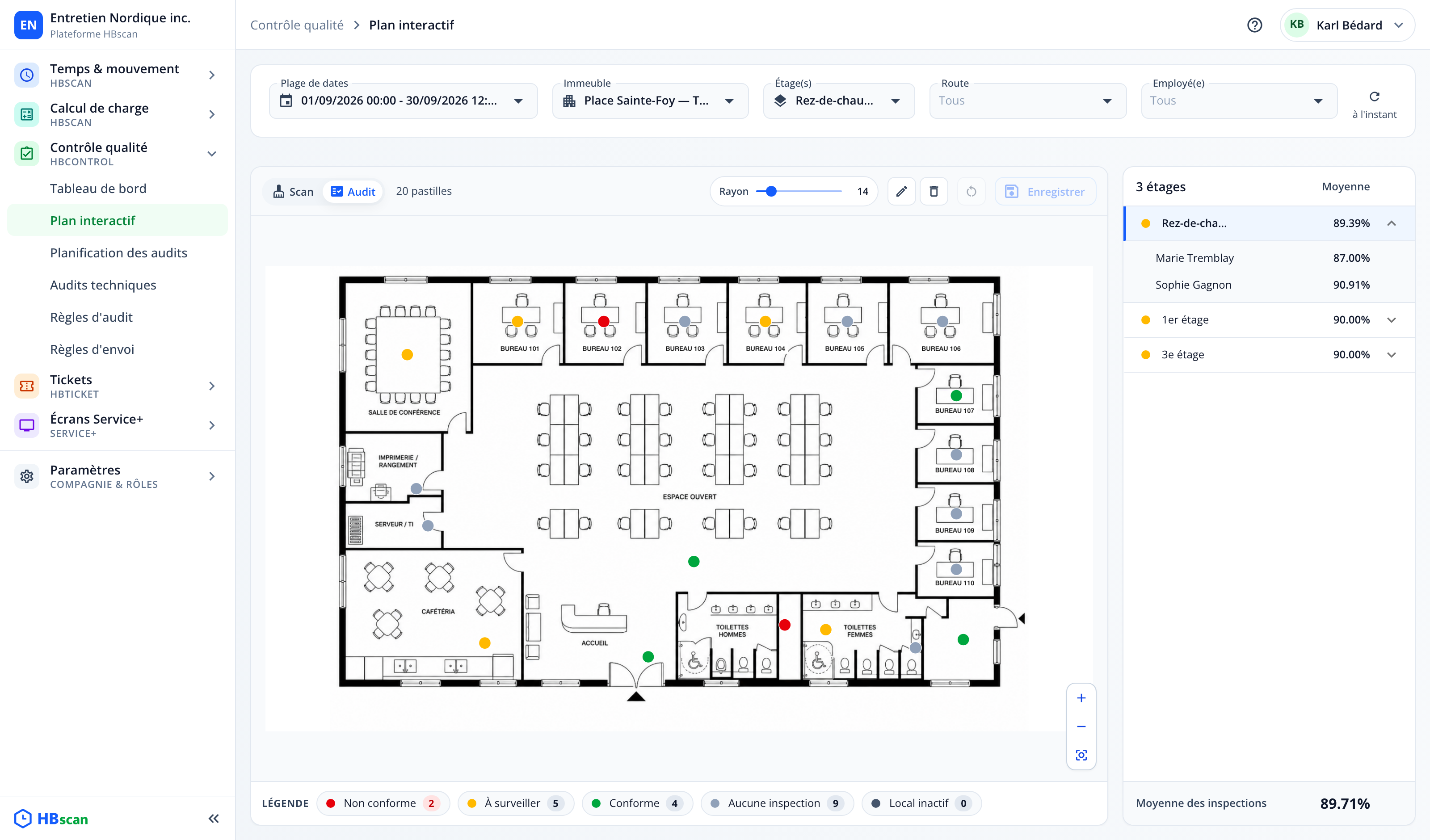
Task: Click the Rayon slider handle
Action: [x=770, y=191]
